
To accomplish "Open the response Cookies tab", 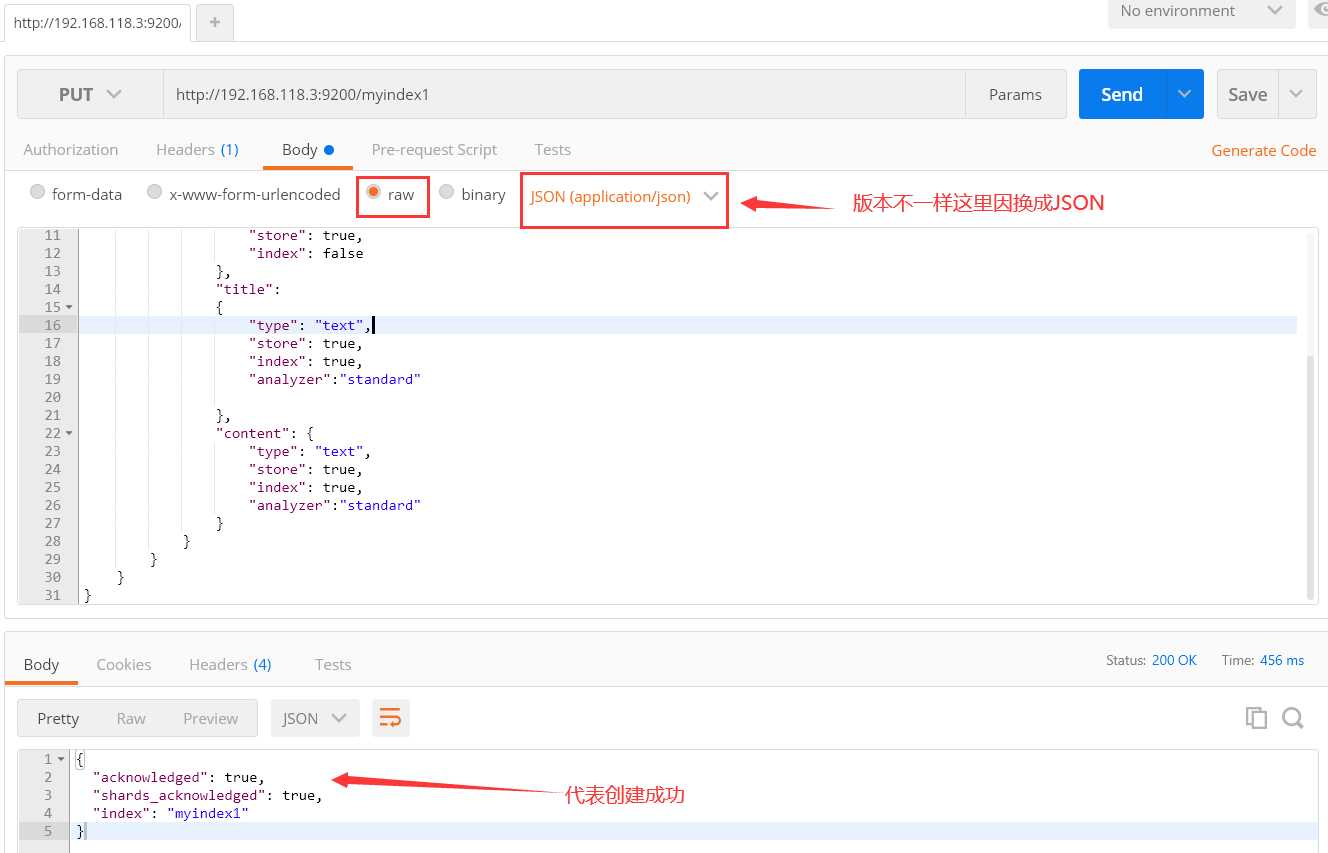I will point(124,664).
